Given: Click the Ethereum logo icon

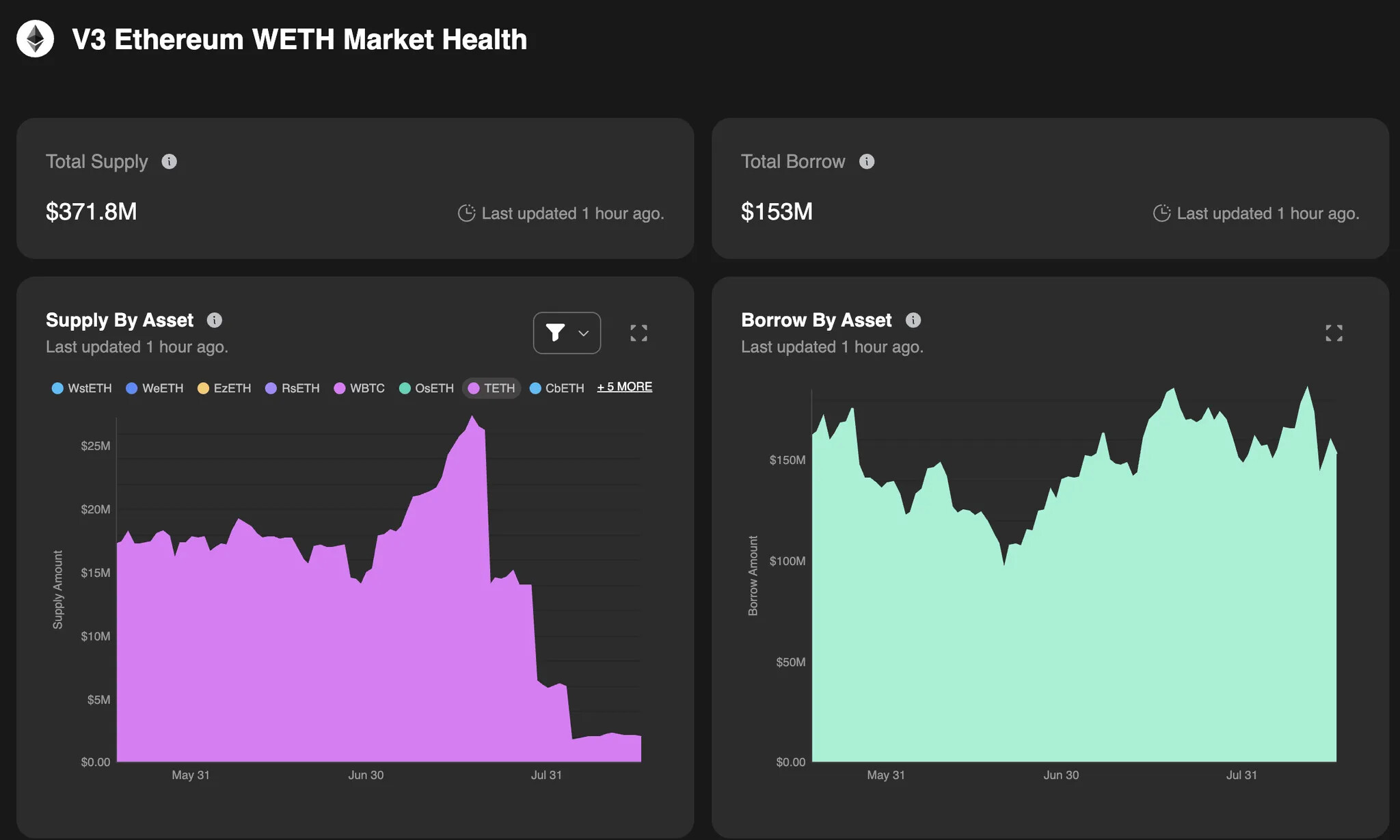Looking at the screenshot, I should coord(35,39).
